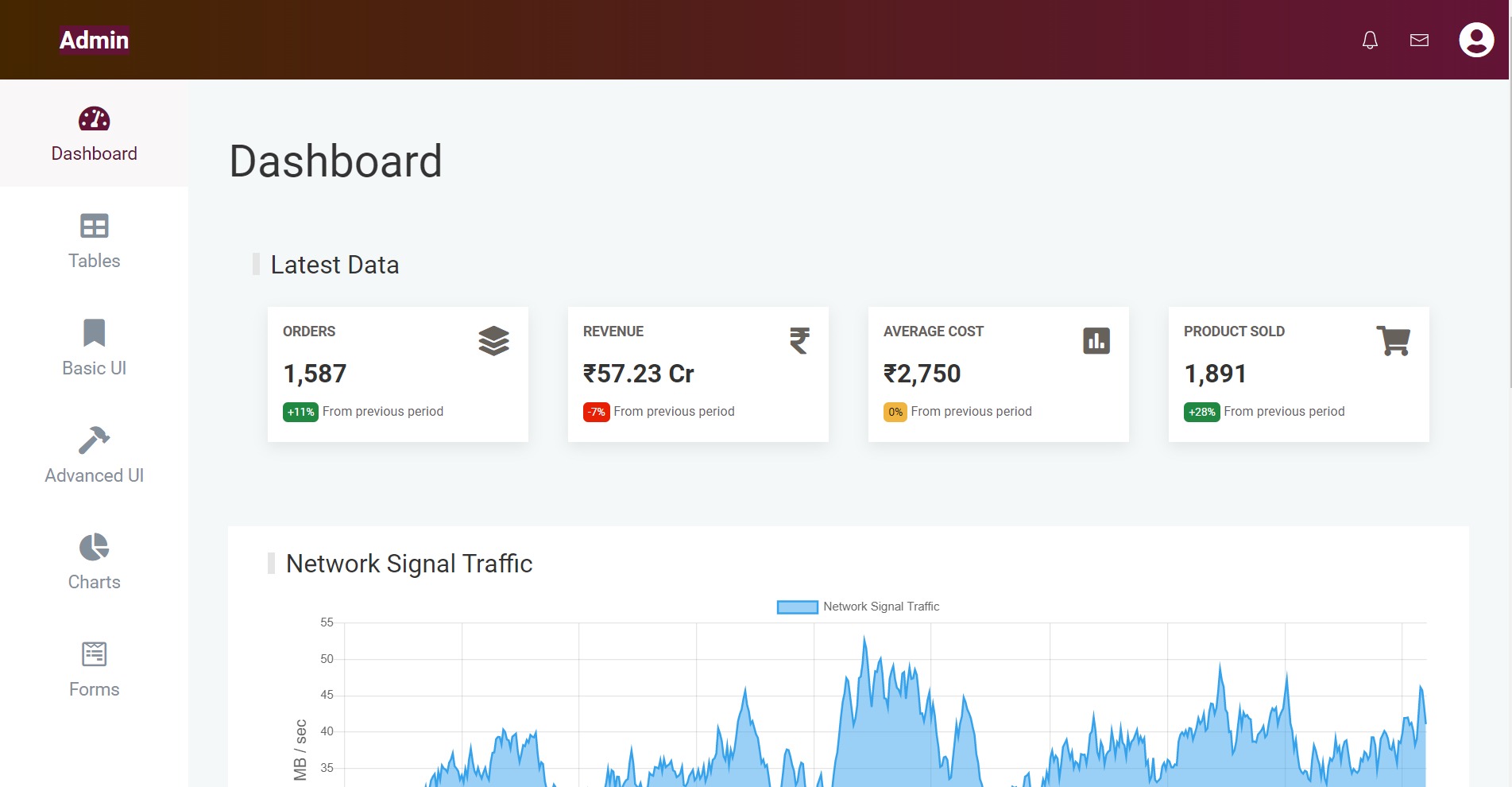The width and height of the screenshot is (1512, 787).
Task: Click the Orders layers stack icon
Action: point(493,341)
